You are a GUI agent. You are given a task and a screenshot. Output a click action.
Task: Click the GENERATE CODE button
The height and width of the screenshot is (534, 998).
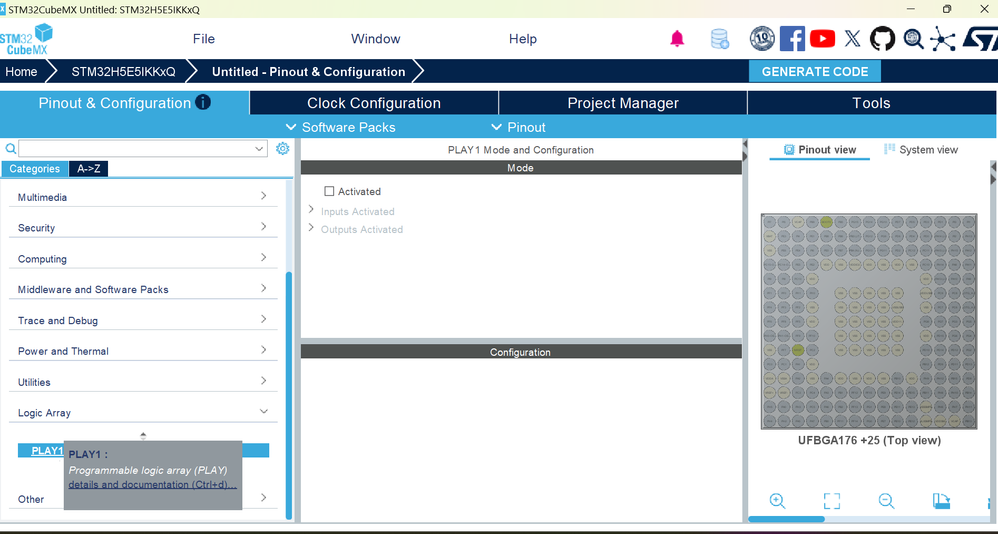click(x=815, y=71)
